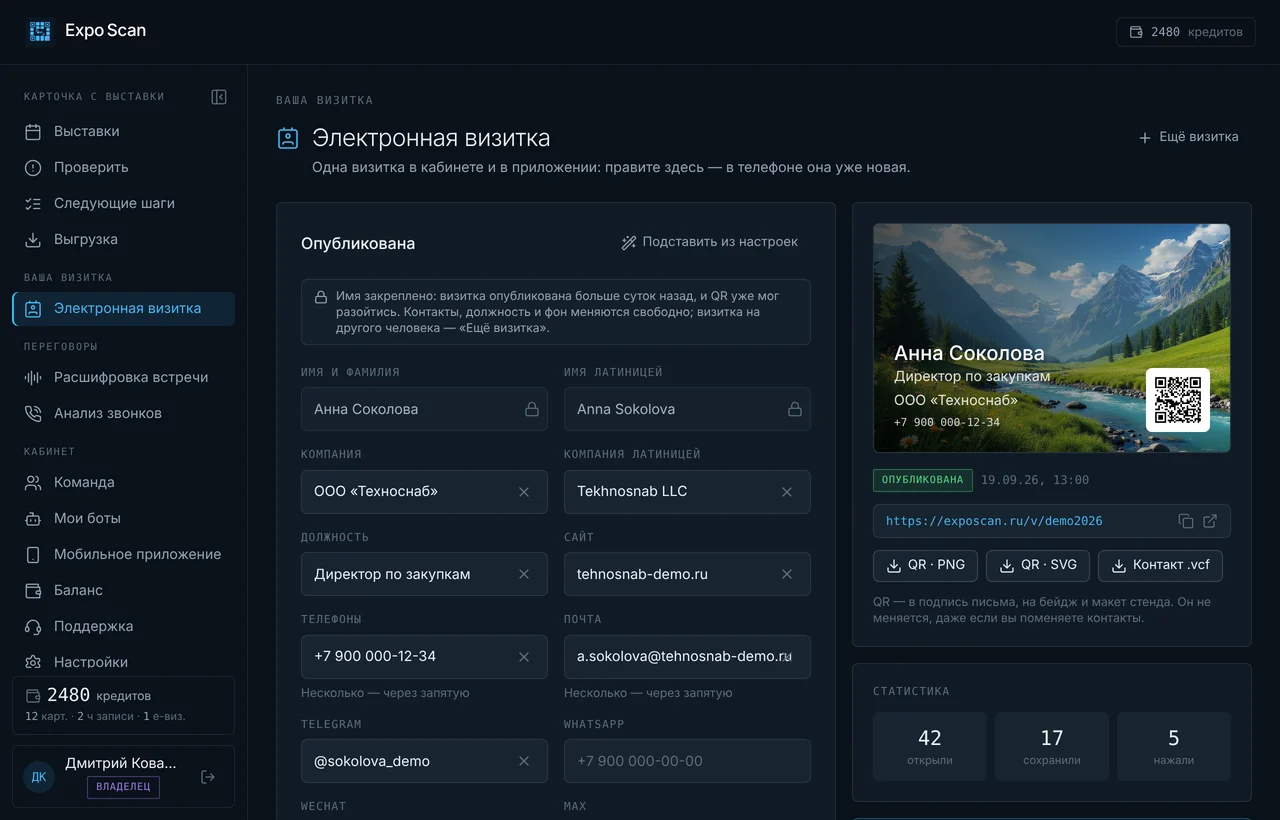Clear the Tekhnosnab LLC field

[x=787, y=492]
